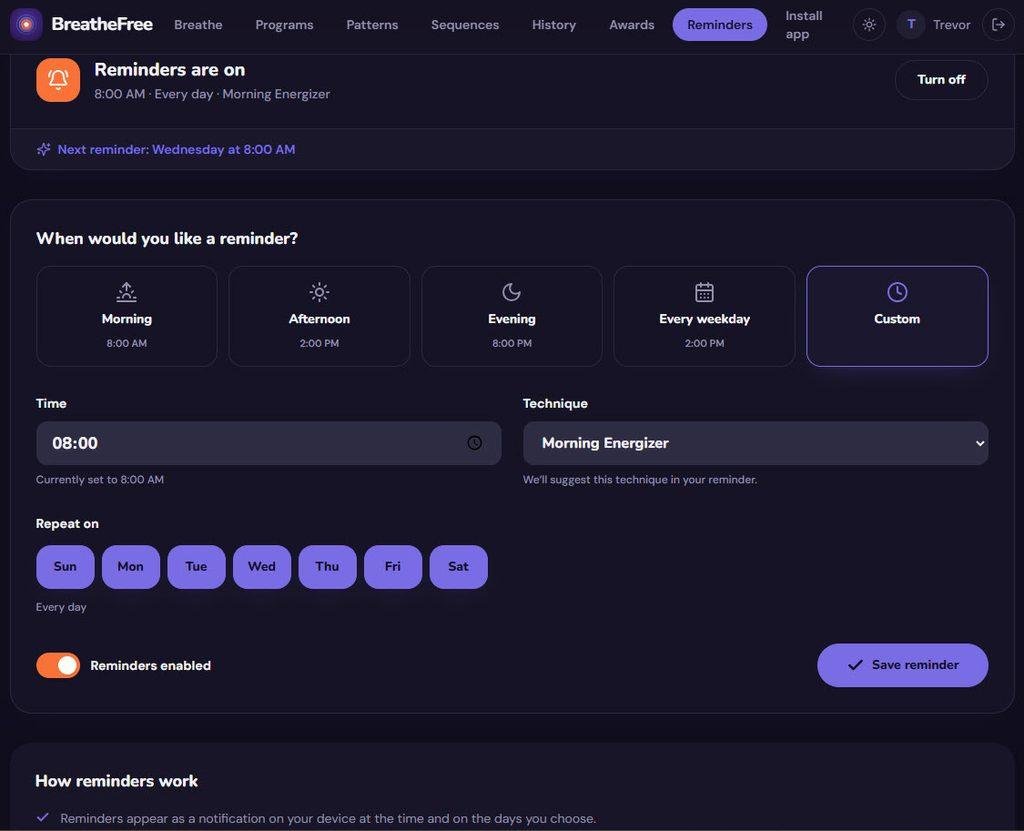Choose the Evening moon preset
The image size is (1024, 831).
[511, 316]
